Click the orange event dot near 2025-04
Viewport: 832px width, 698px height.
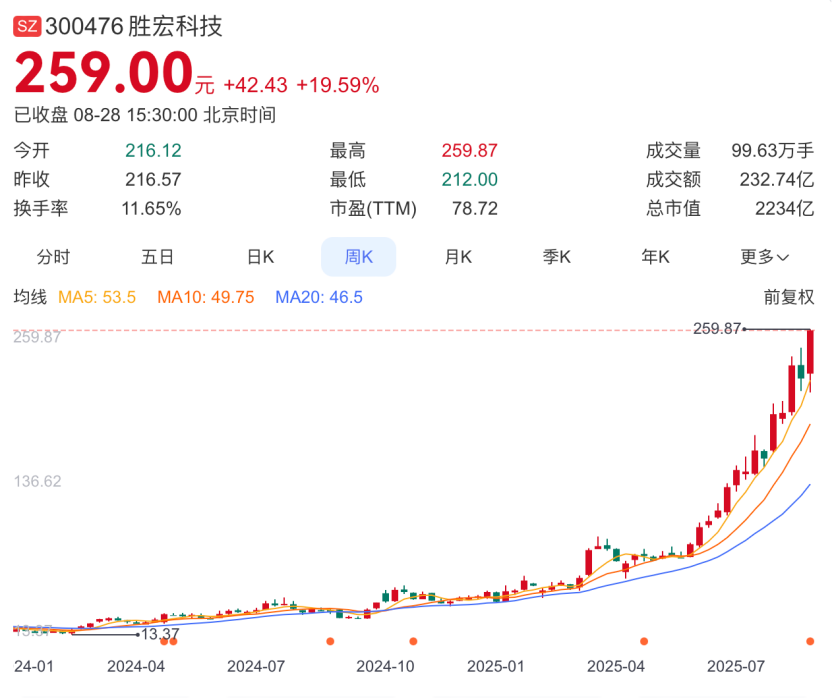(x=644, y=641)
